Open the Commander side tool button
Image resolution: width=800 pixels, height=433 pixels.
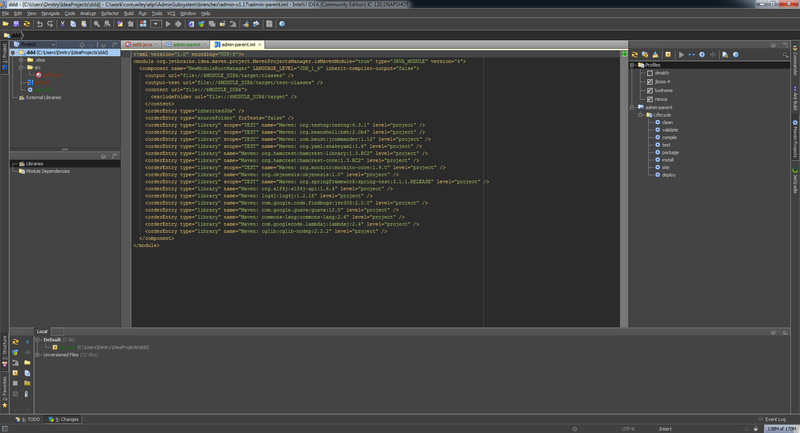pos(795,60)
